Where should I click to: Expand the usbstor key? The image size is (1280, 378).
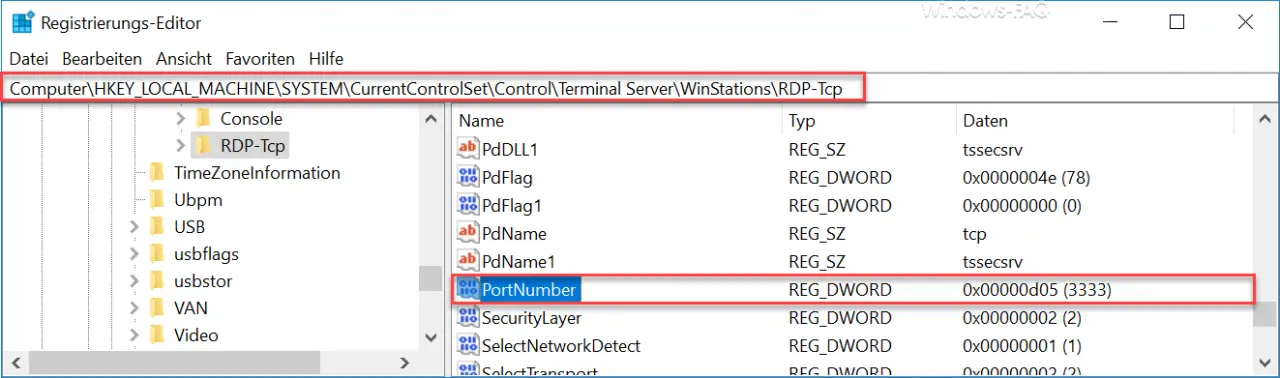click(134, 281)
